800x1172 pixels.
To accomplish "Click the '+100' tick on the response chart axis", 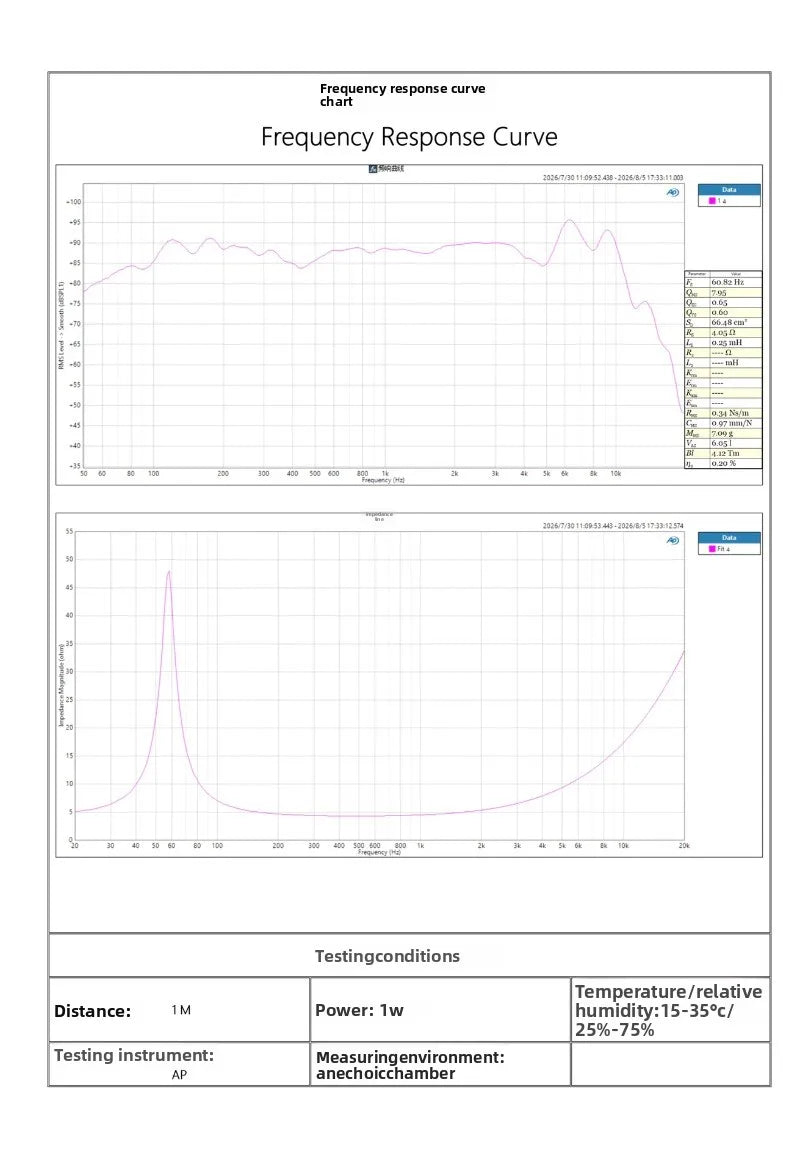I will [x=74, y=202].
